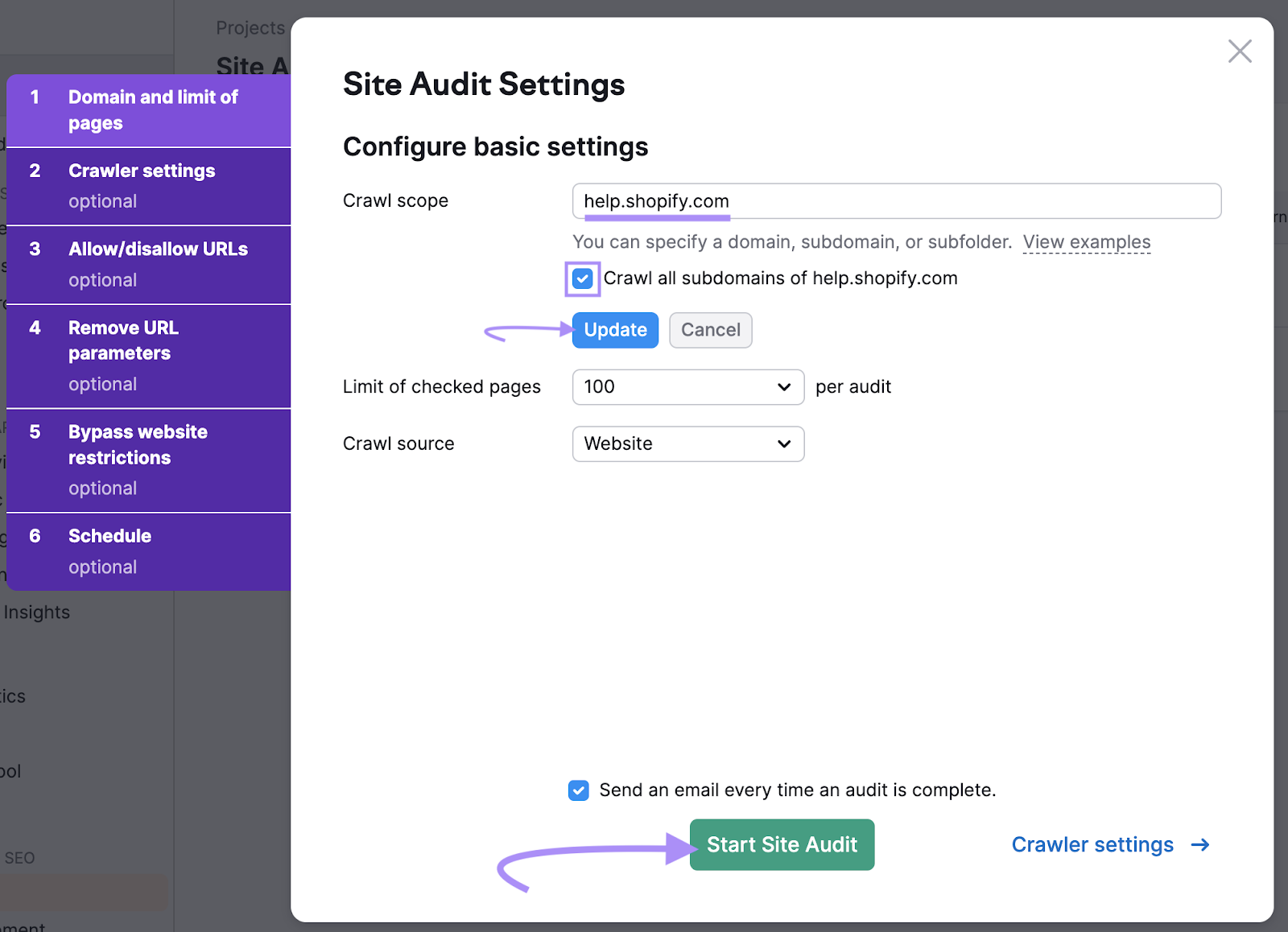The height and width of the screenshot is (932, 1288).
Task: Expand the chevron on the Website selector
Action: pyautogui.click(x=782, y=443)
